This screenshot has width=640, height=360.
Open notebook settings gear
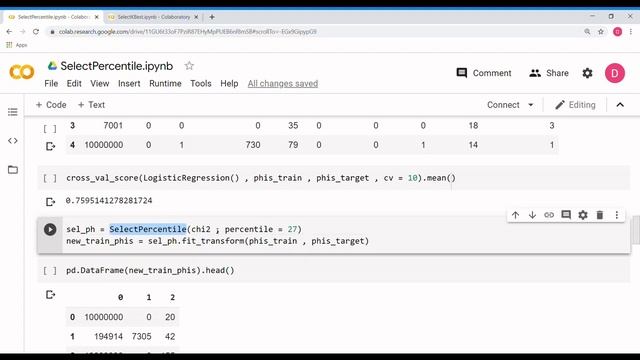coord(587,73)
